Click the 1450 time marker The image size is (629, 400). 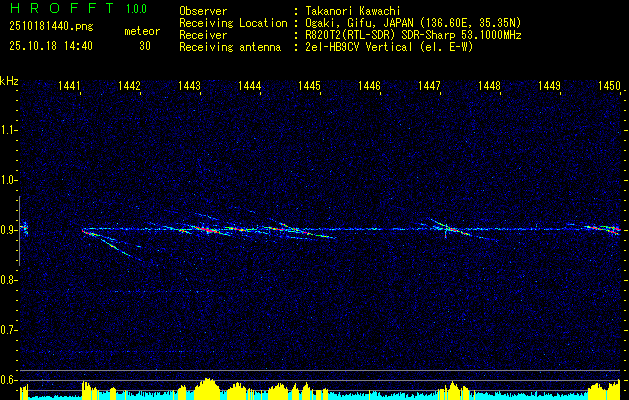(609, 85)
